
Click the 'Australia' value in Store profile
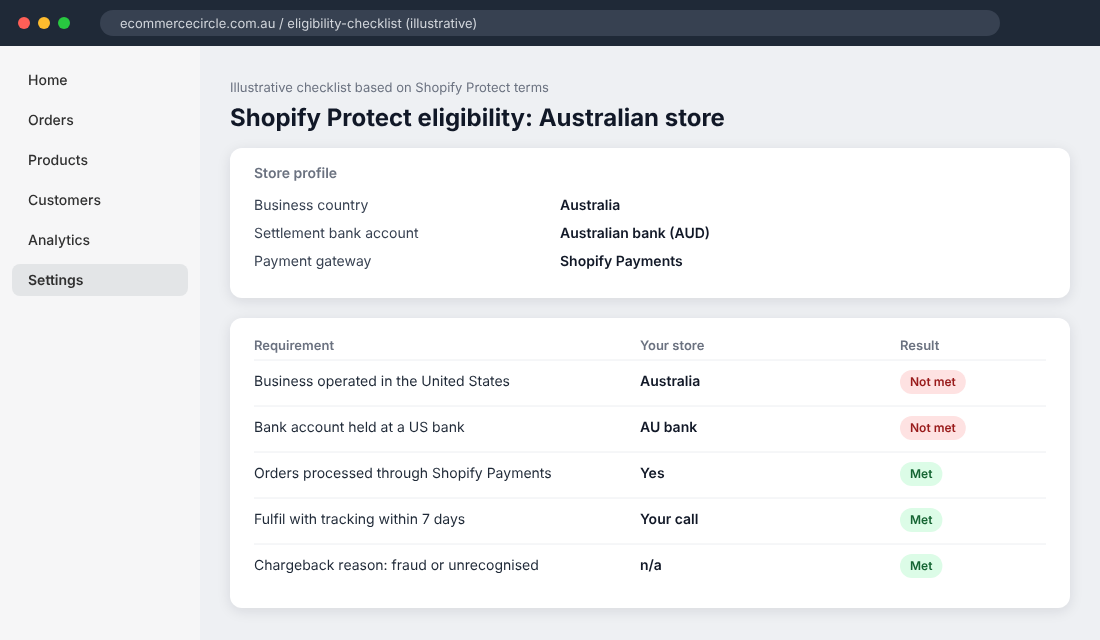coord(590,206)
